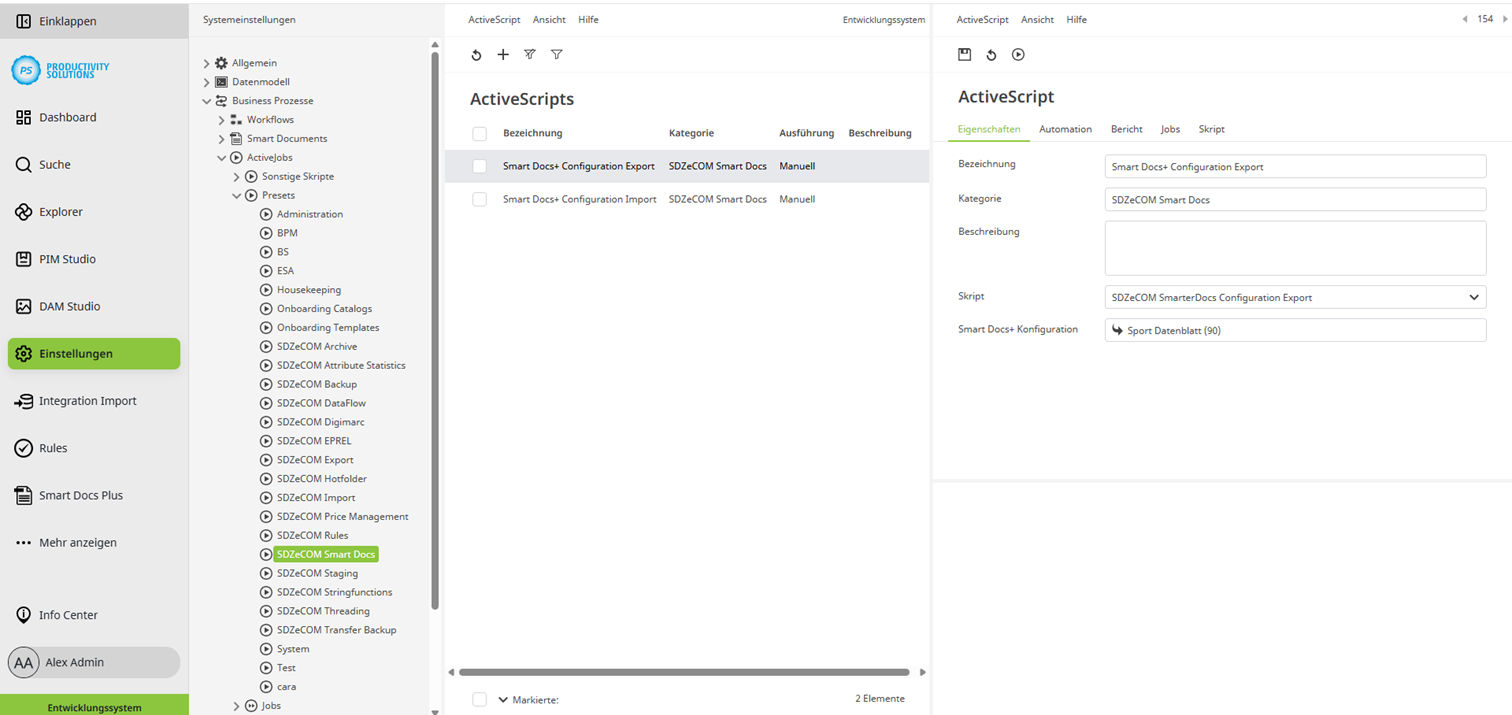Add a new ActiveScript with the plus icon
This screenshot has width=1512, height=715.
click(x=503, y=55)
